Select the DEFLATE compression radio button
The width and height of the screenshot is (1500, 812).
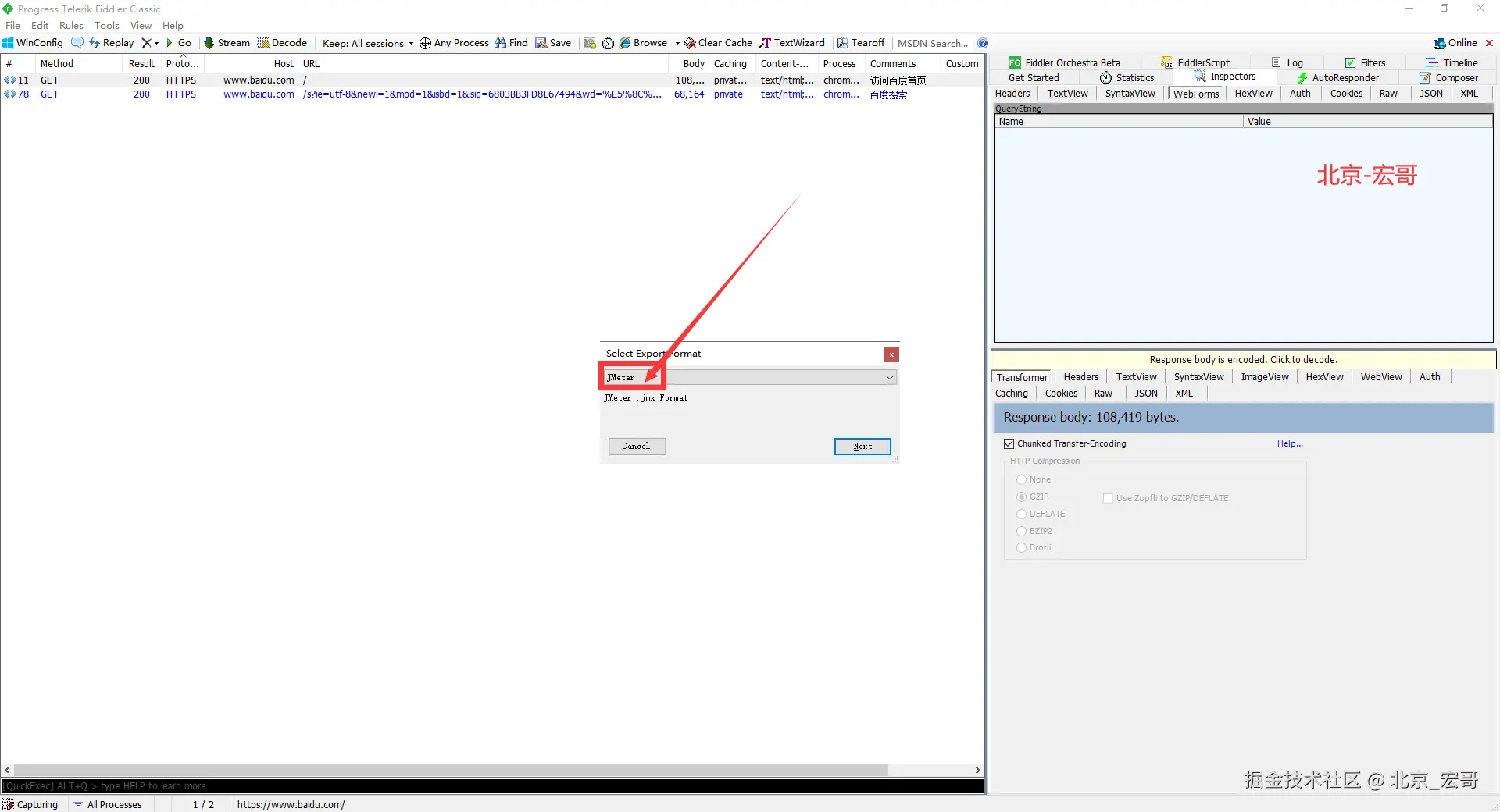pyautogui.click(x=1021, y=514)
